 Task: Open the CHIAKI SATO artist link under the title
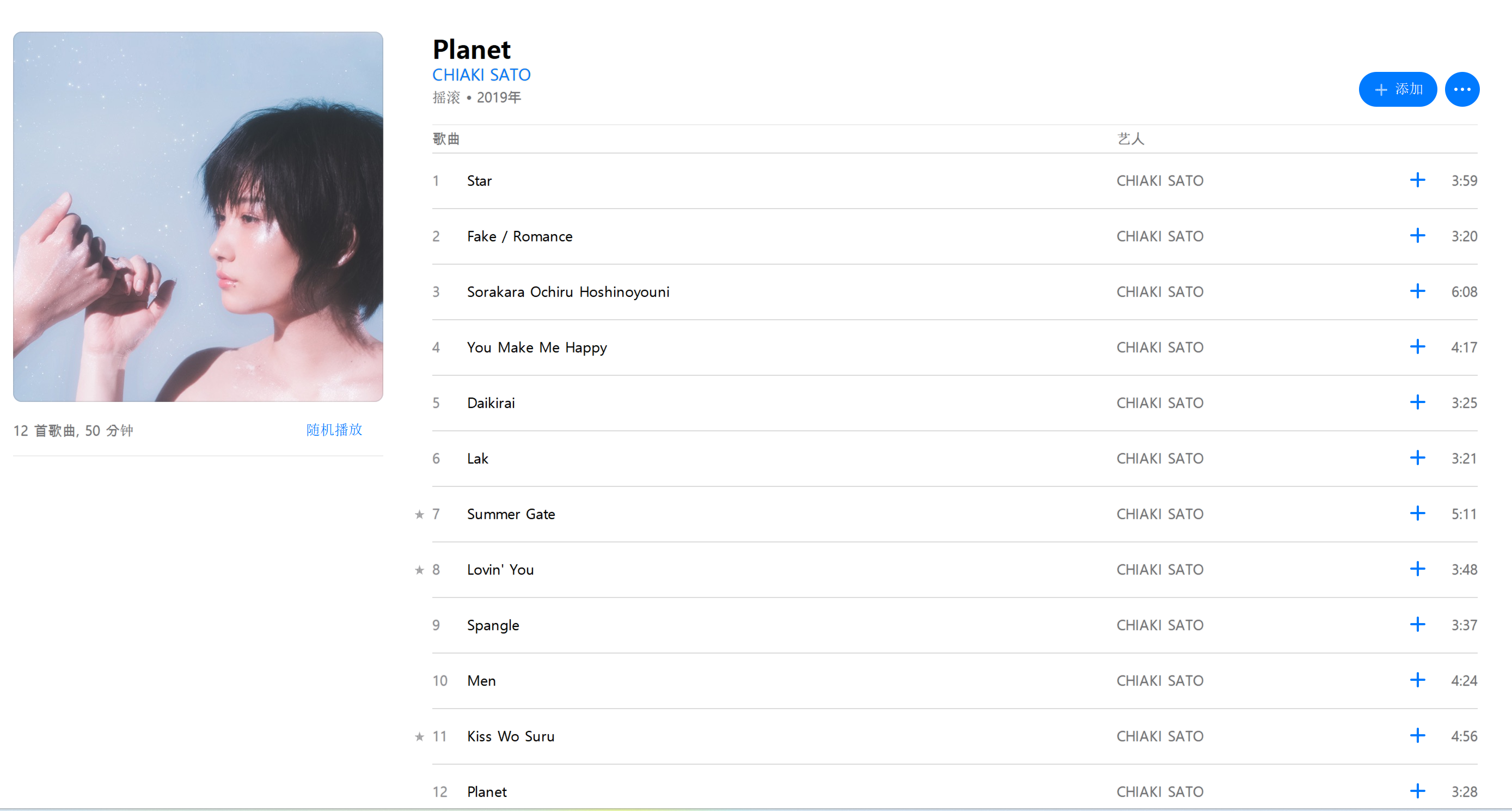pos(481,75)
